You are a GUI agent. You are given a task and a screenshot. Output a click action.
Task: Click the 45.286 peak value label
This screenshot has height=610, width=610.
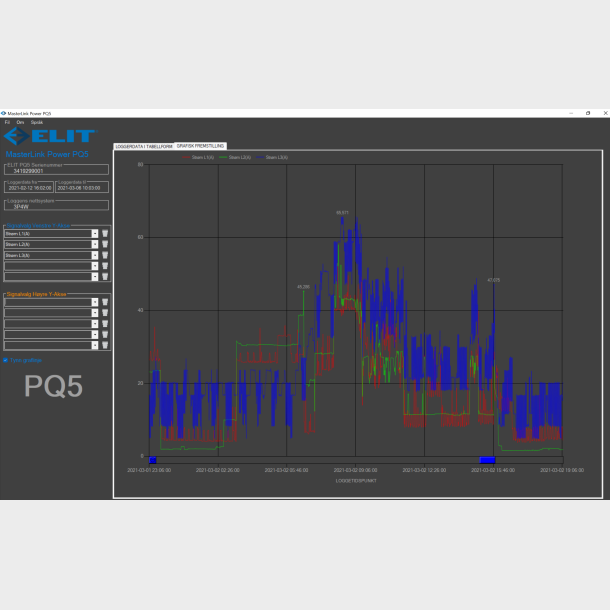tap(303, 287)
